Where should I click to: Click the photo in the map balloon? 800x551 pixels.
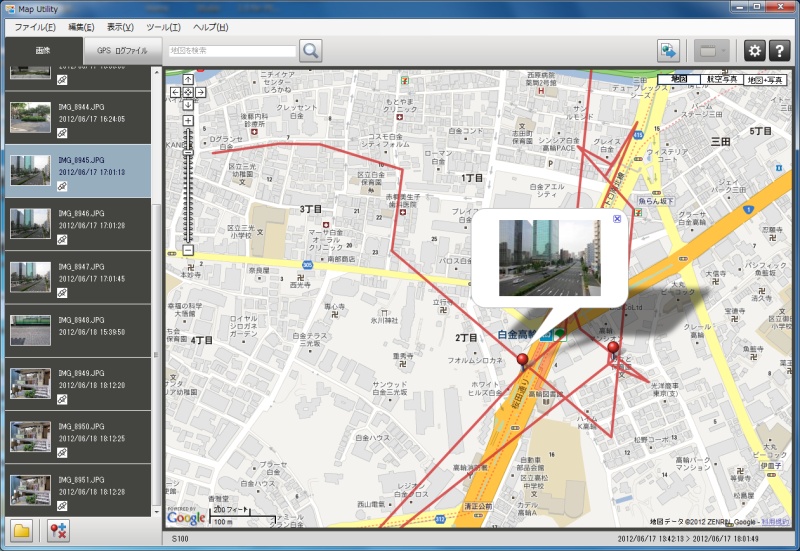click(549, 258)
